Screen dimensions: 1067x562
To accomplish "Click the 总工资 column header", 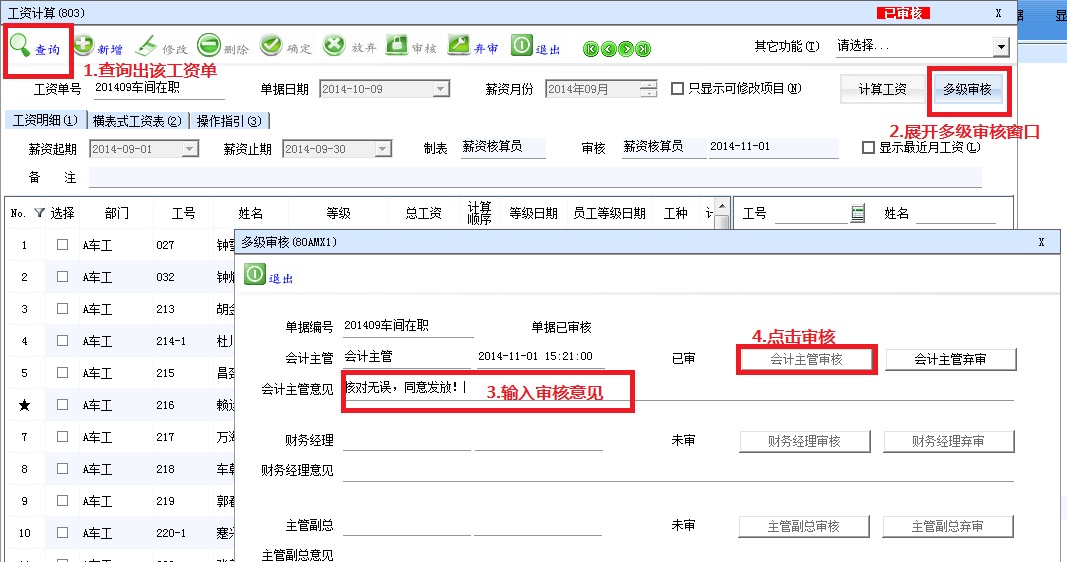I will pyautogui.click(x=423, y=213).
